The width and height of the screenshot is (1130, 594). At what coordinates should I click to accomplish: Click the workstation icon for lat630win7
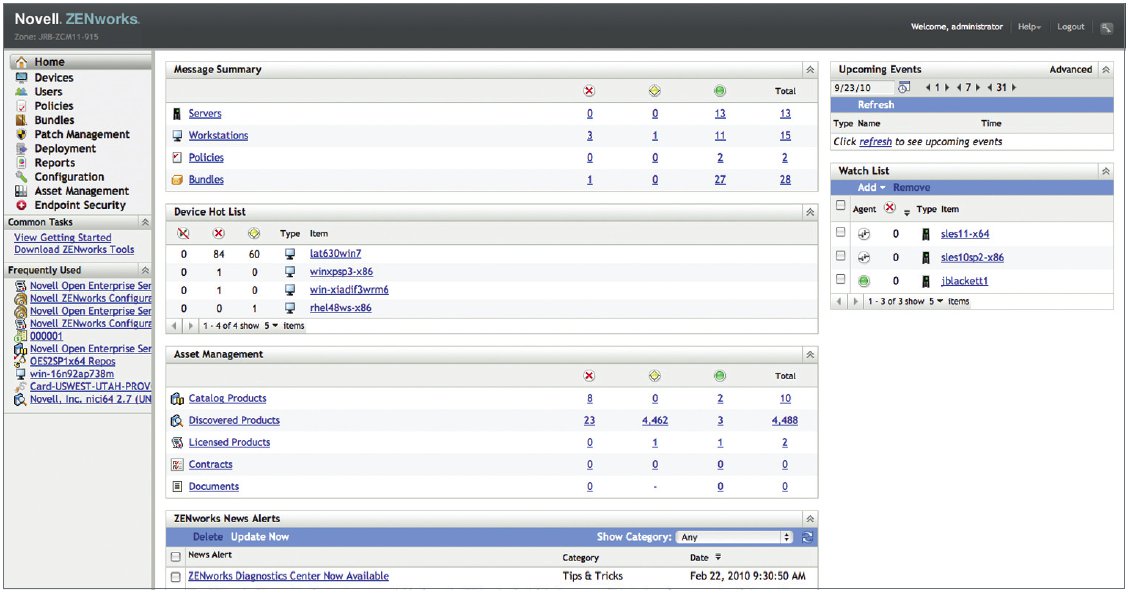coord(290,254)
